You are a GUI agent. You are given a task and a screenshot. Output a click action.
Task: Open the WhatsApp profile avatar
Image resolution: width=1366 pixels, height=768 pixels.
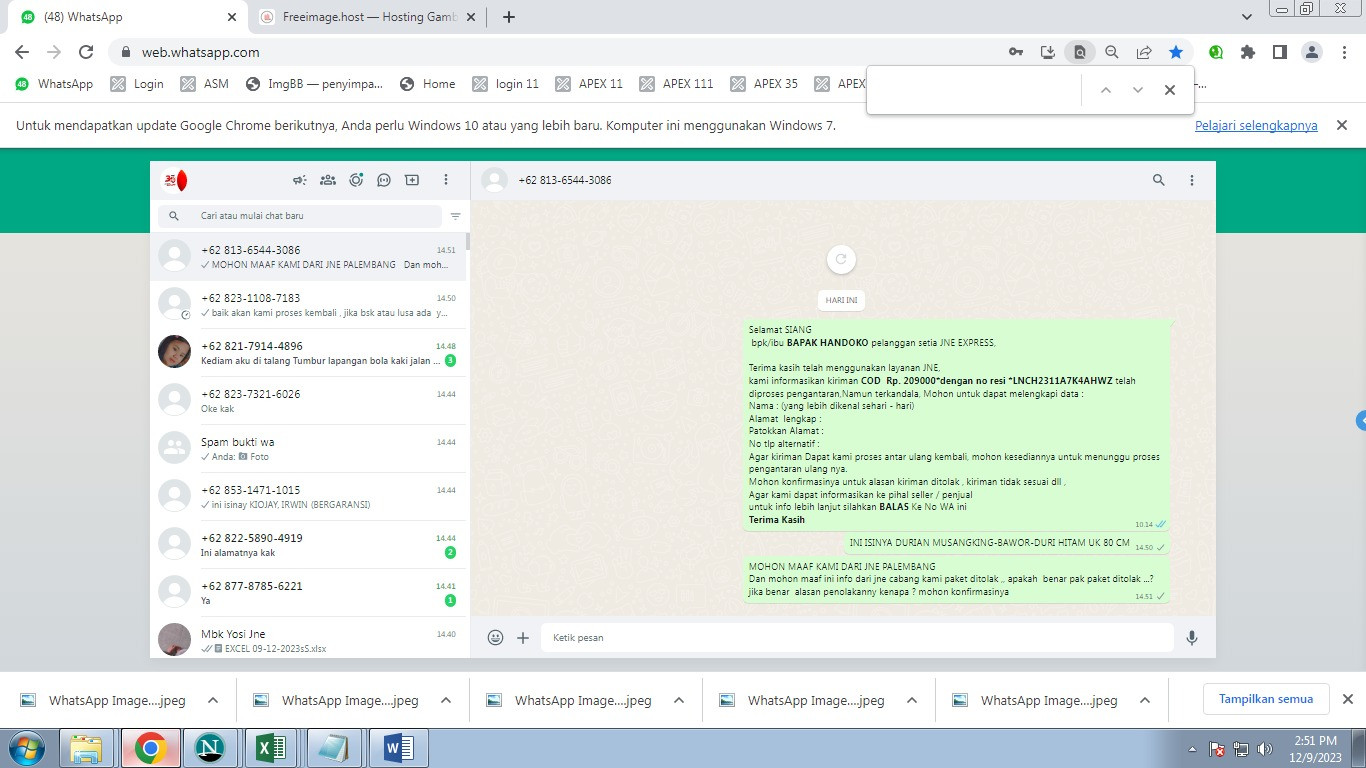point(175,180)
